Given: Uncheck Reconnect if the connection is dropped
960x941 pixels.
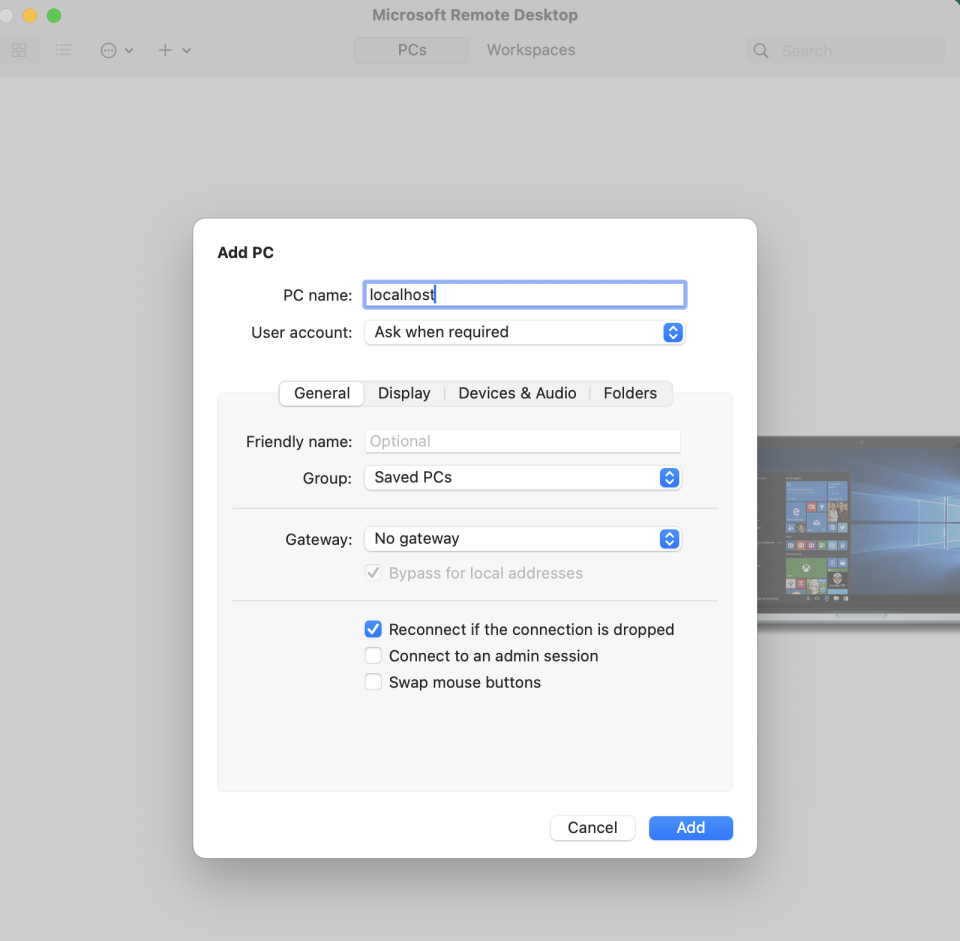Looking at the screenshot, I should pos(373,629).
